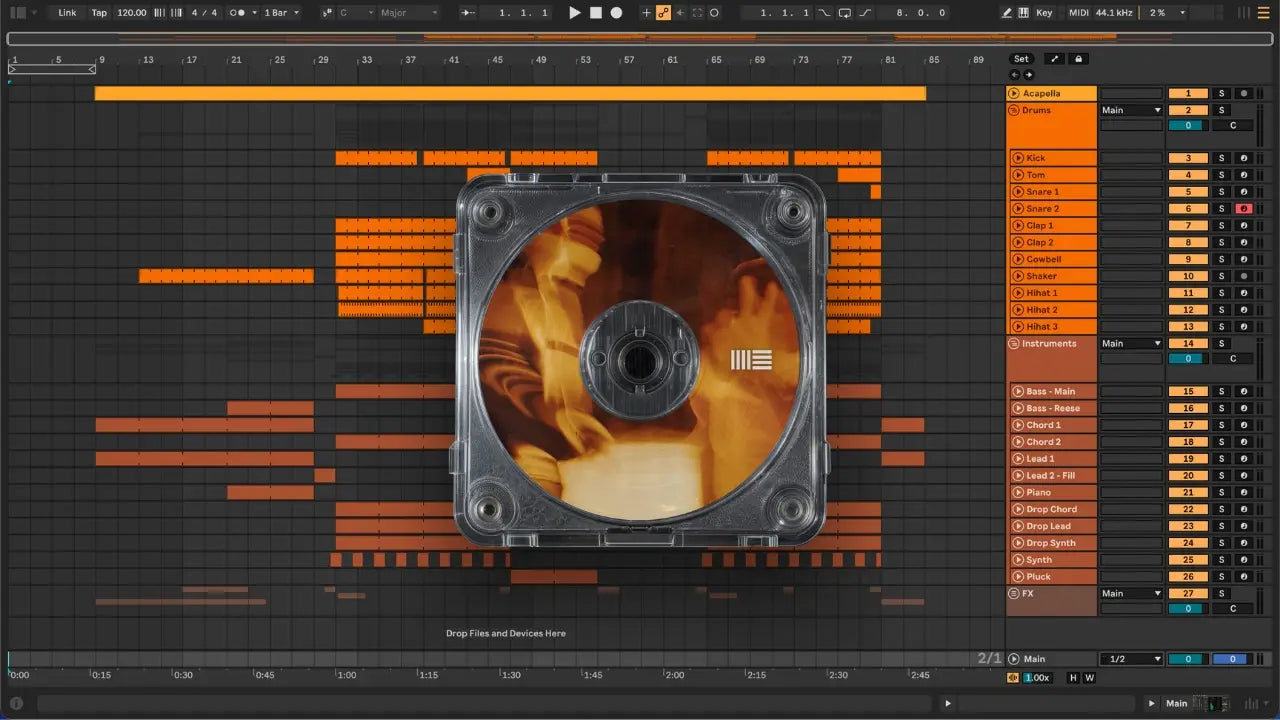Click the Stop button in transport

(596, 13)
